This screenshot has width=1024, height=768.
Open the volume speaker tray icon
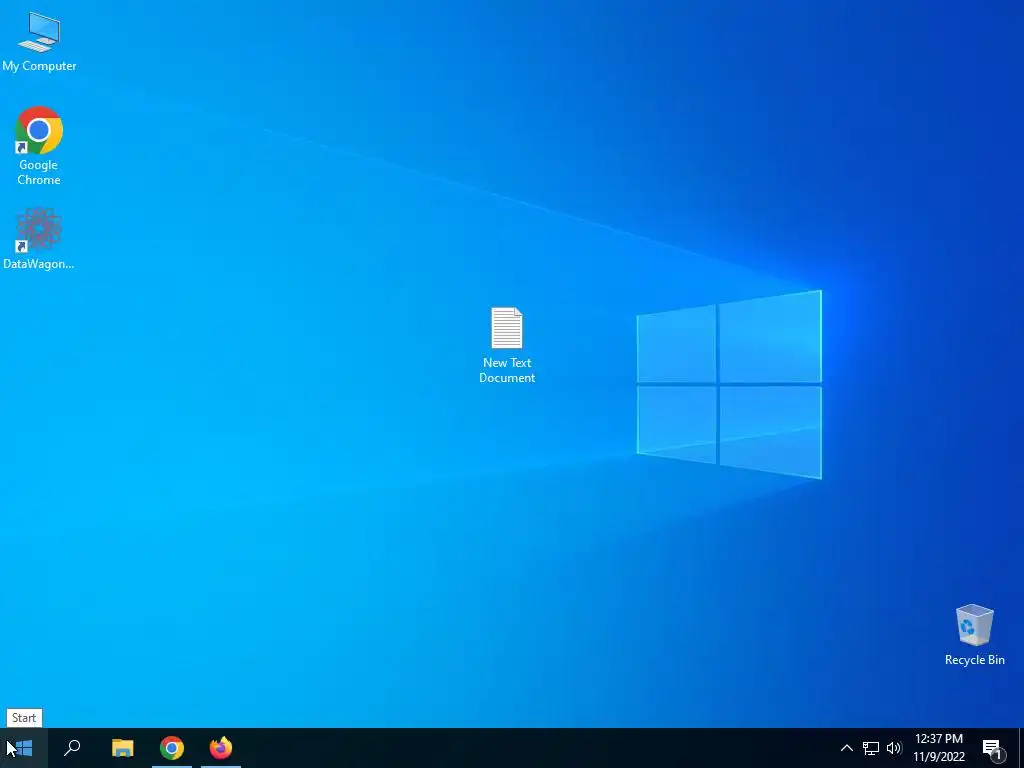[x=894, y=748]
